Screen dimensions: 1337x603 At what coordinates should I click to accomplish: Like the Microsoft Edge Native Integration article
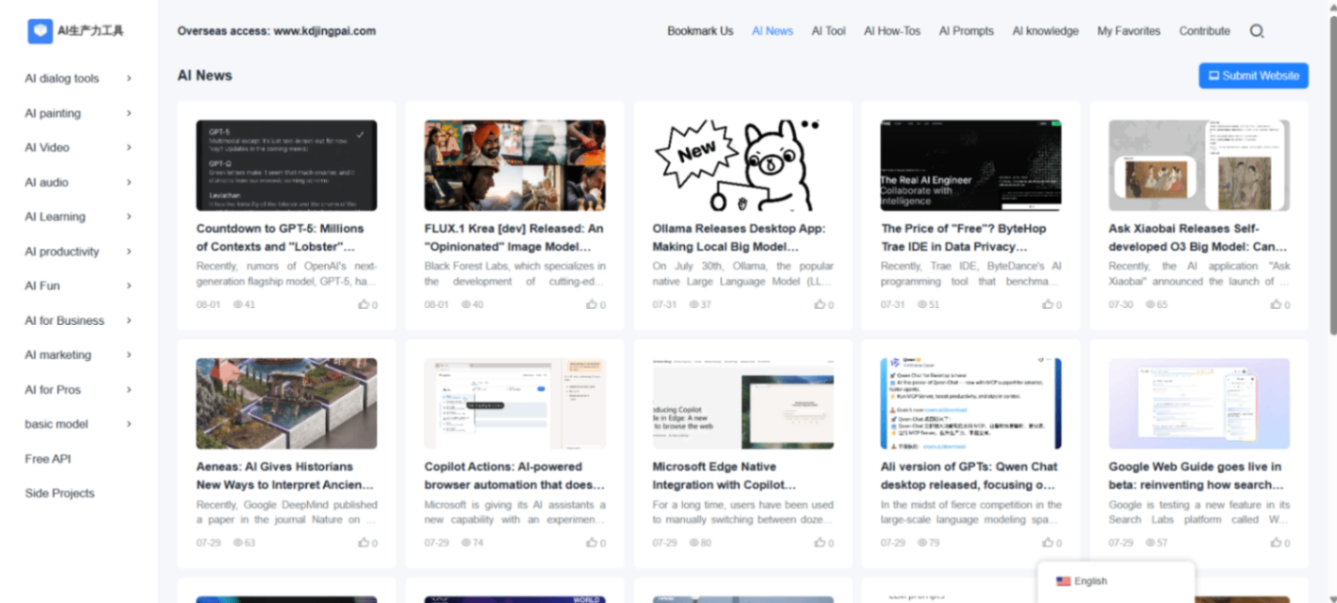[819, 543]
